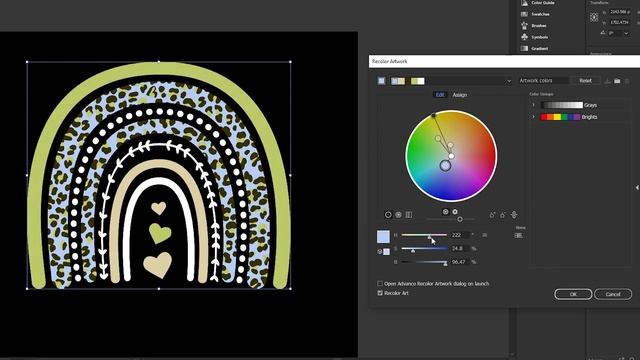Click the save changes to color group icon
The image size is (640, 360).
coord(607,81)
